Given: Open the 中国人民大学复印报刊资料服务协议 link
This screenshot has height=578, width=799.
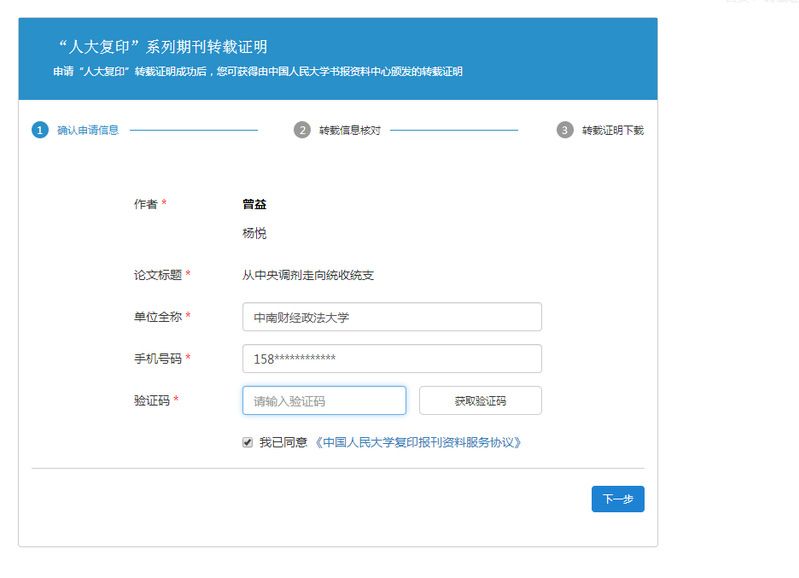Looking at the screenshot, I should 418,442.
